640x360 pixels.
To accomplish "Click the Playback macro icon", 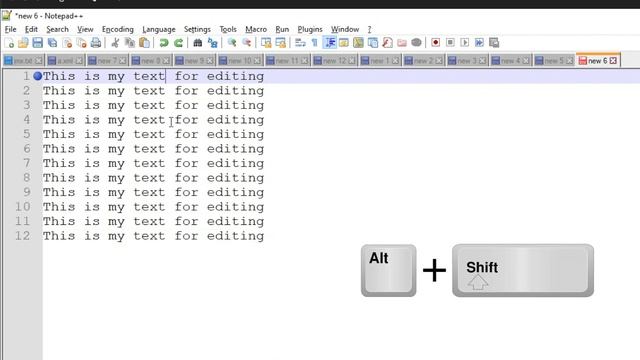I will pos(464,42).
